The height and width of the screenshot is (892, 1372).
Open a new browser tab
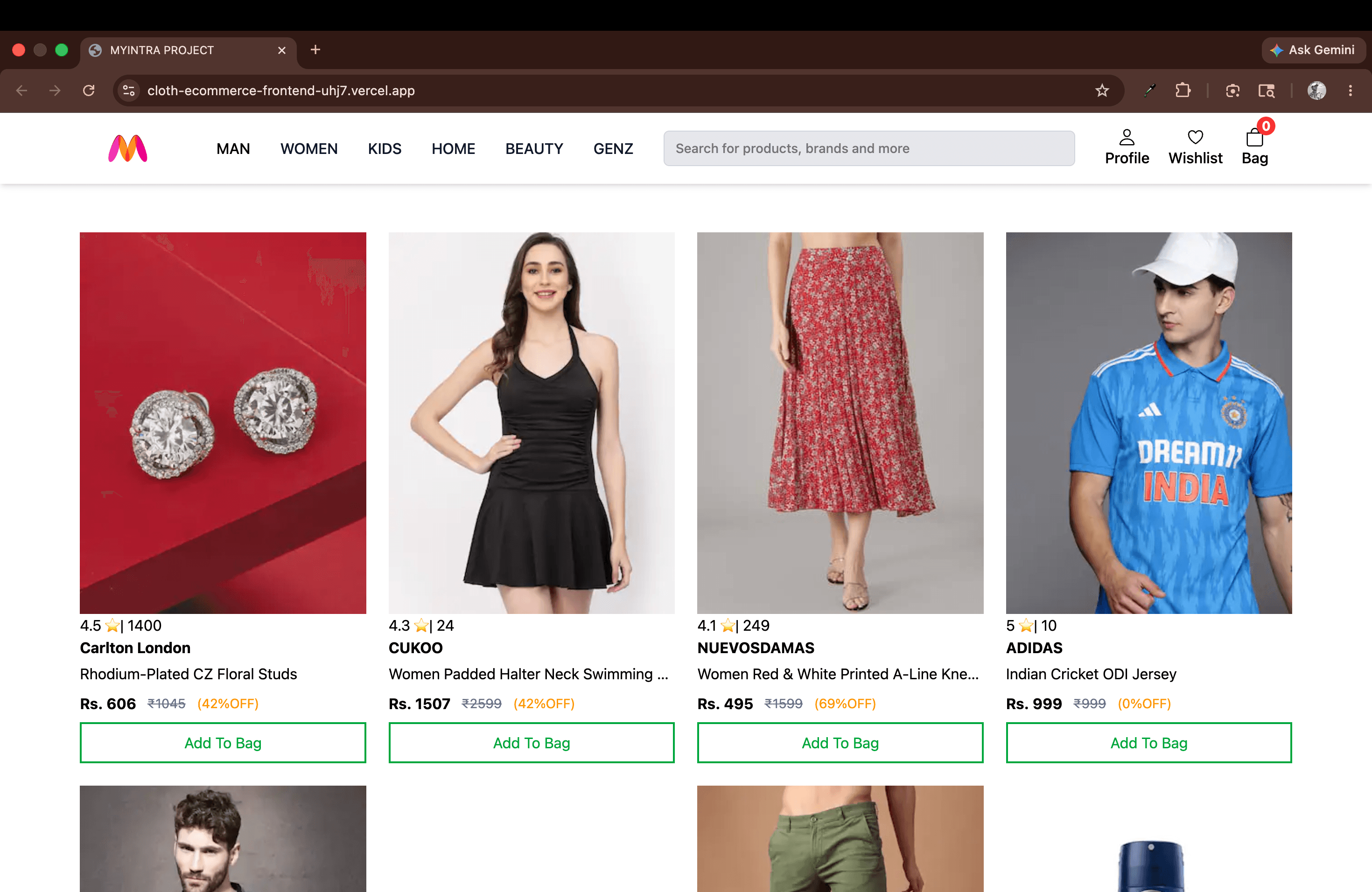315,49
